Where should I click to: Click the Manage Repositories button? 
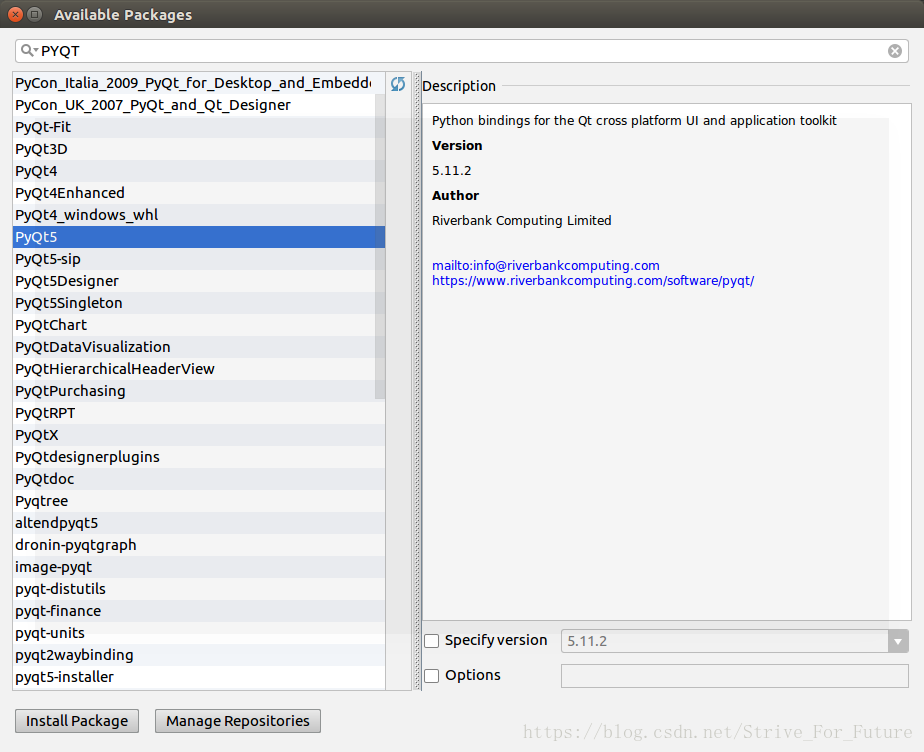coord(237,721)
